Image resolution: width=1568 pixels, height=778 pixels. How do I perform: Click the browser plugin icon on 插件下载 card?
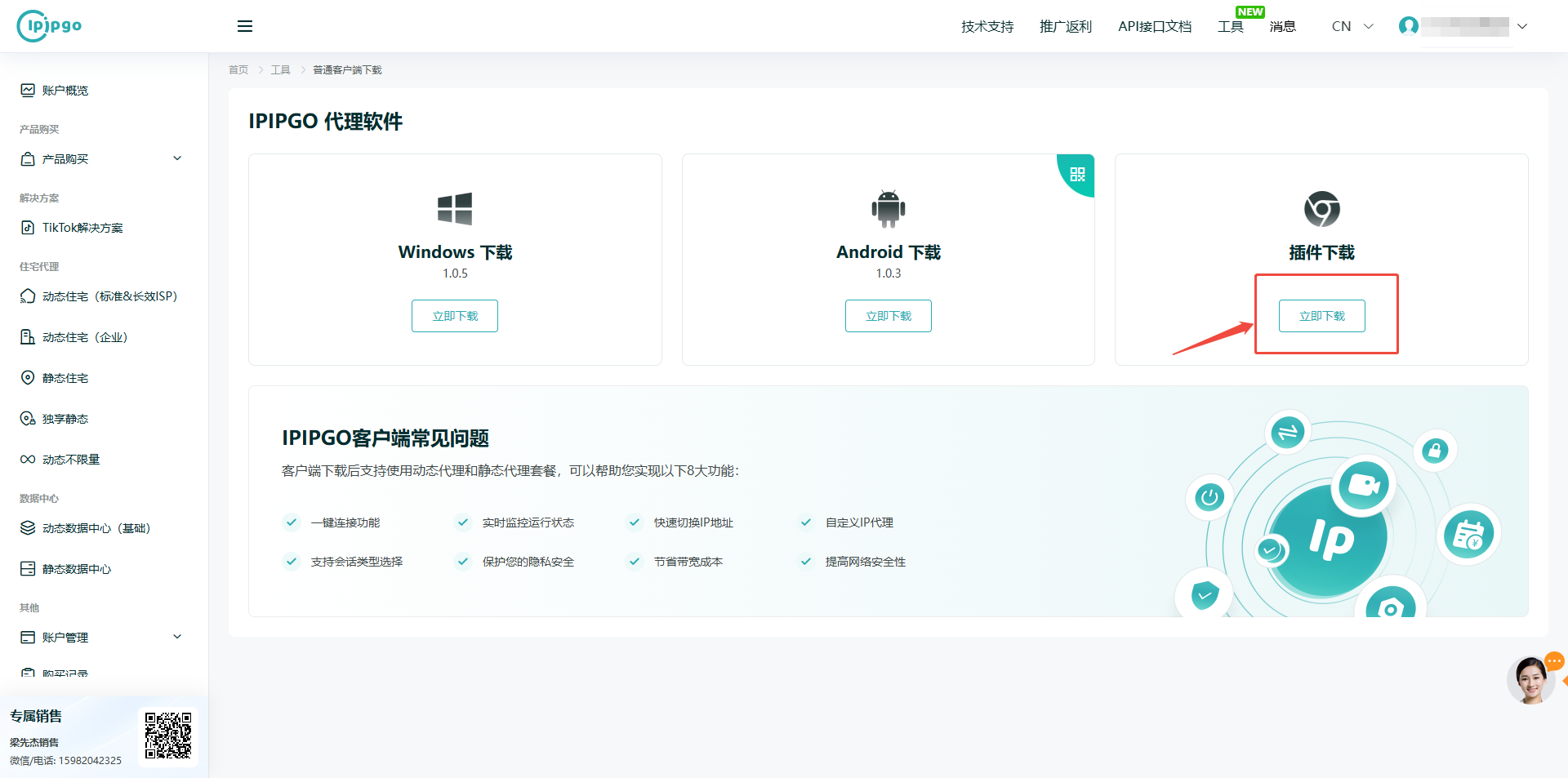coord(1321,208)
